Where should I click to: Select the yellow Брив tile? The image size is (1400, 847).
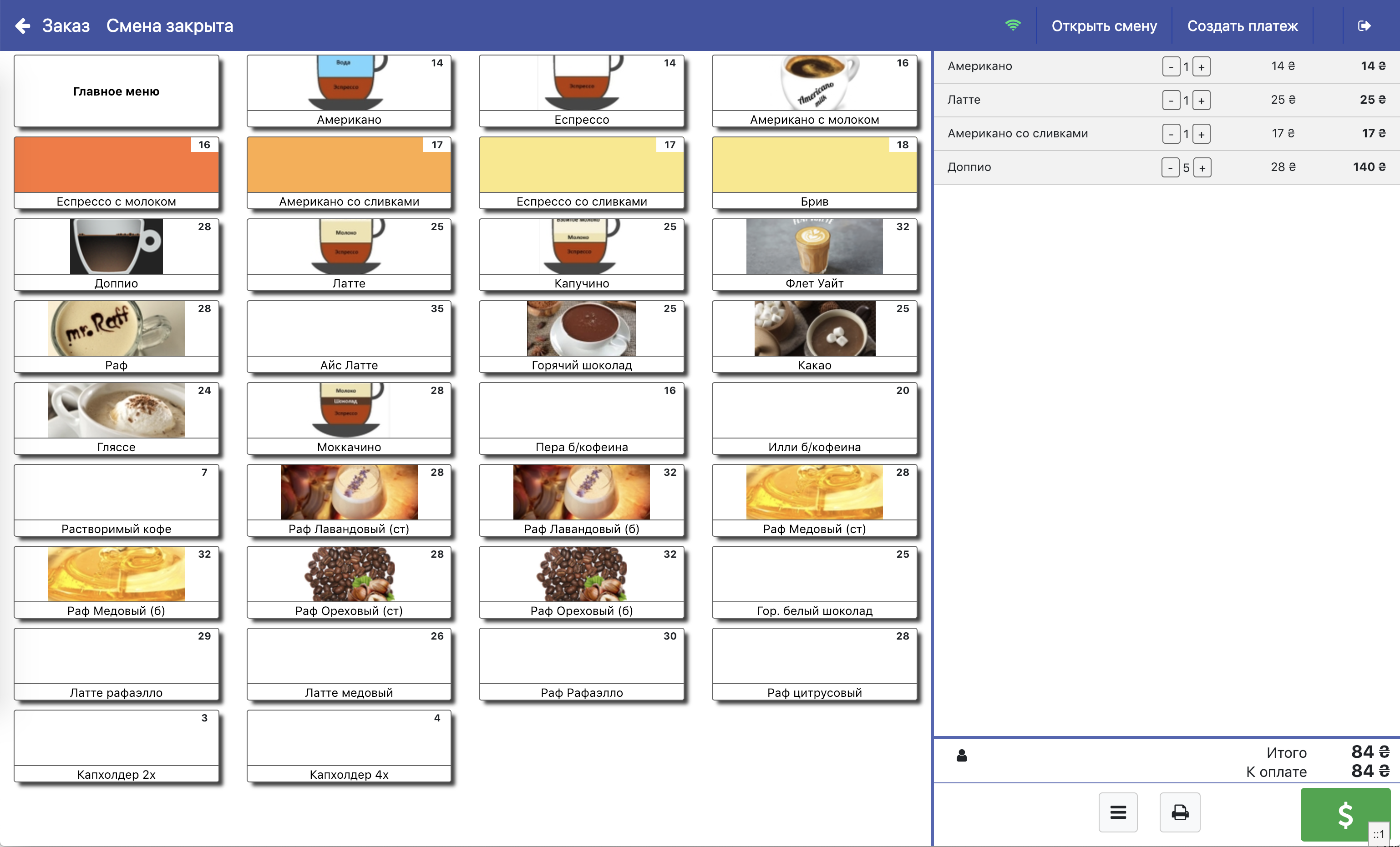click(x=814, y=172)
